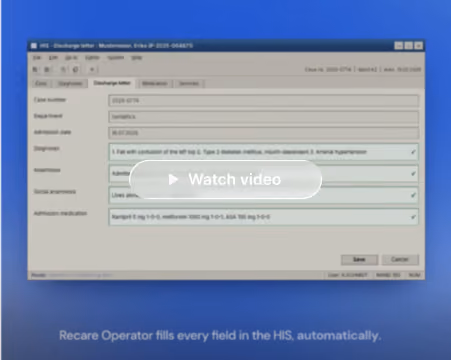Screen dimensions: 451x360
Task: Click into the Case number field
Action: pyautogui.click(x=263, y=101)
